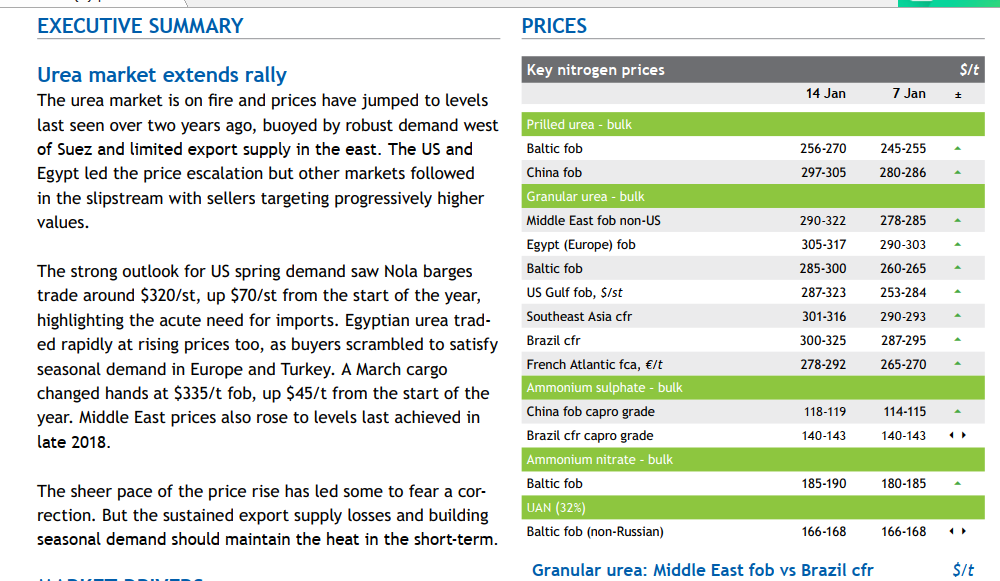
Task: Click the Ammonium sulphate - bulk header bar
Action: click(753, 388)
